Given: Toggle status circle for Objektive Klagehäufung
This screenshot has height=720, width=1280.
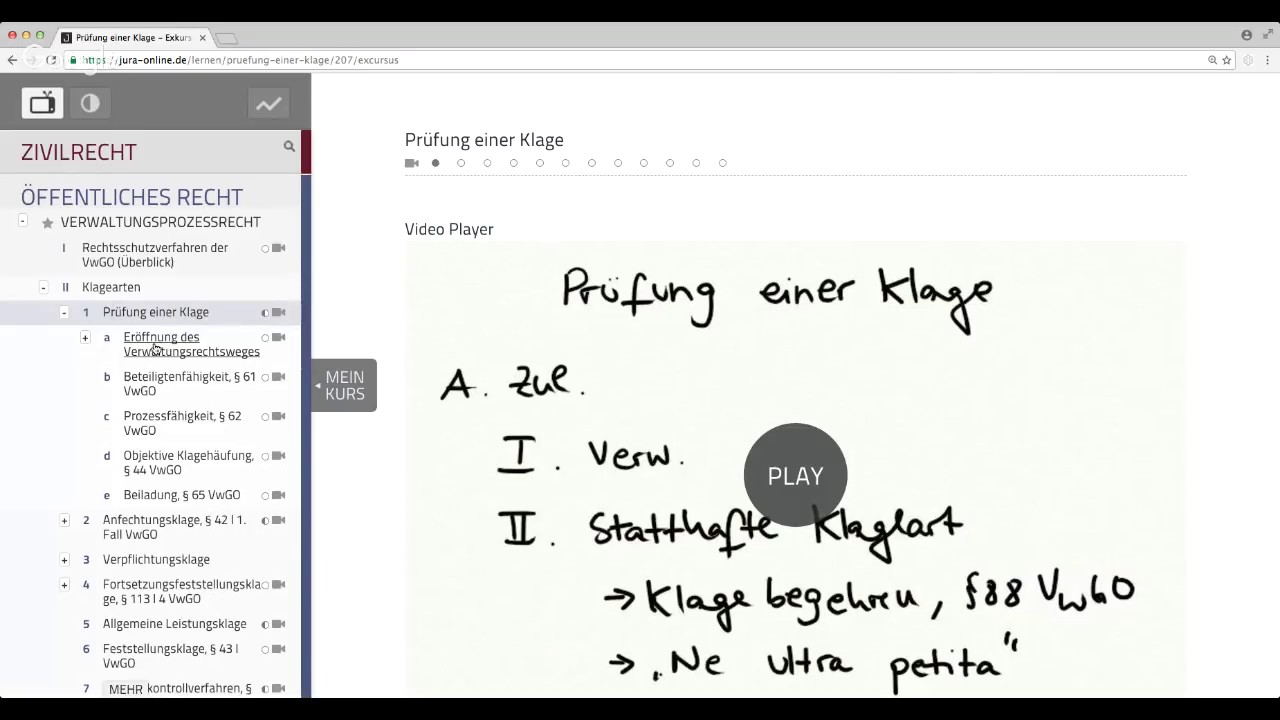Looking at the screenshot, I should [265, 456].
